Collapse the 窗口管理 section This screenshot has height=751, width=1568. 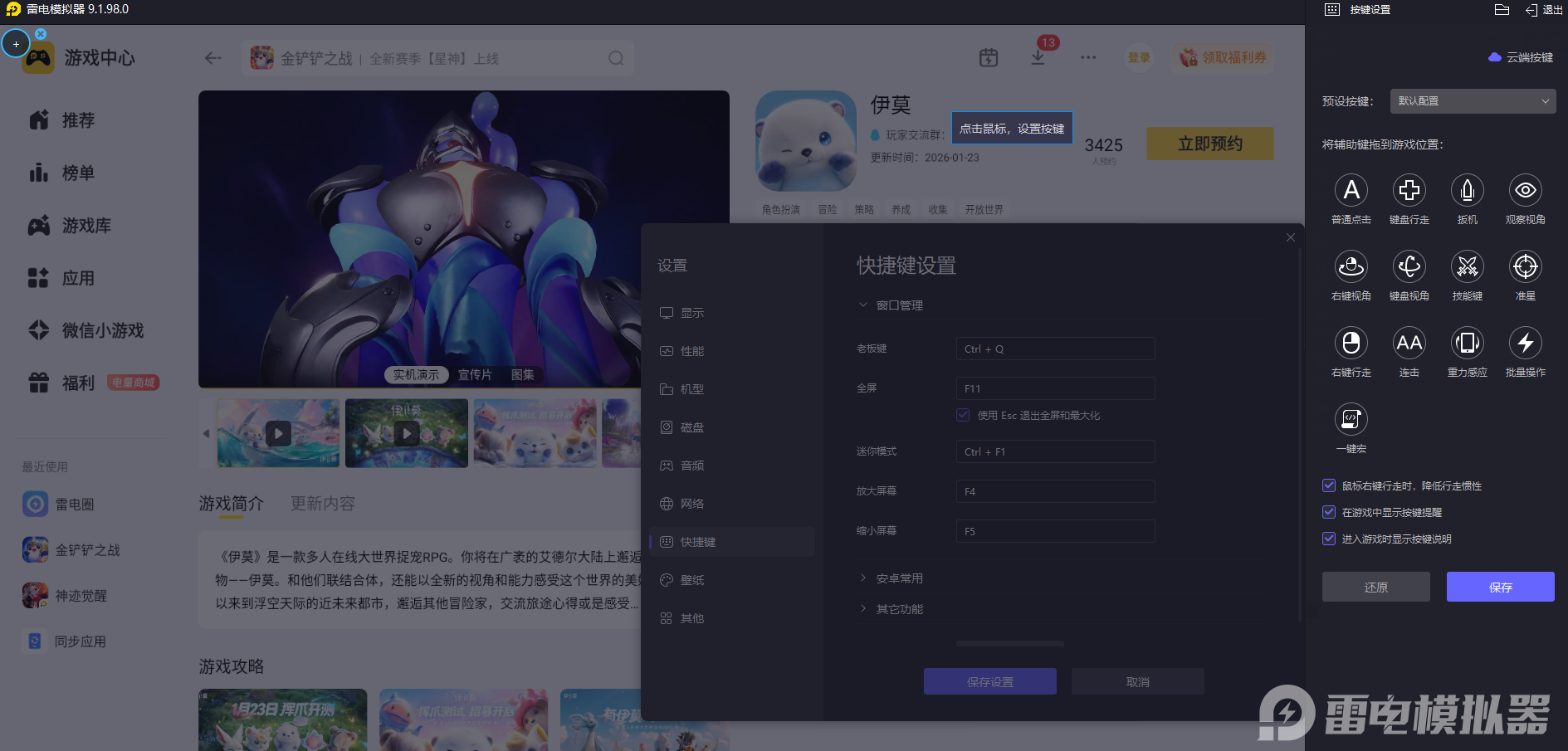(891, 305)
